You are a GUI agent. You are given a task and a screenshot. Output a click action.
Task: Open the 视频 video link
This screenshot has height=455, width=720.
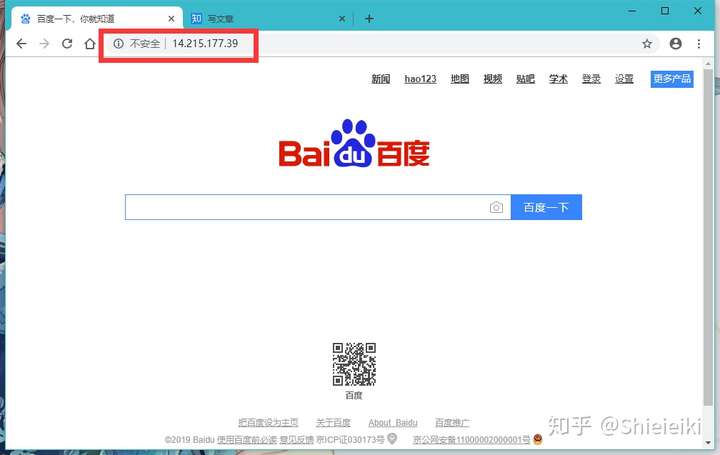pos(493,79)
